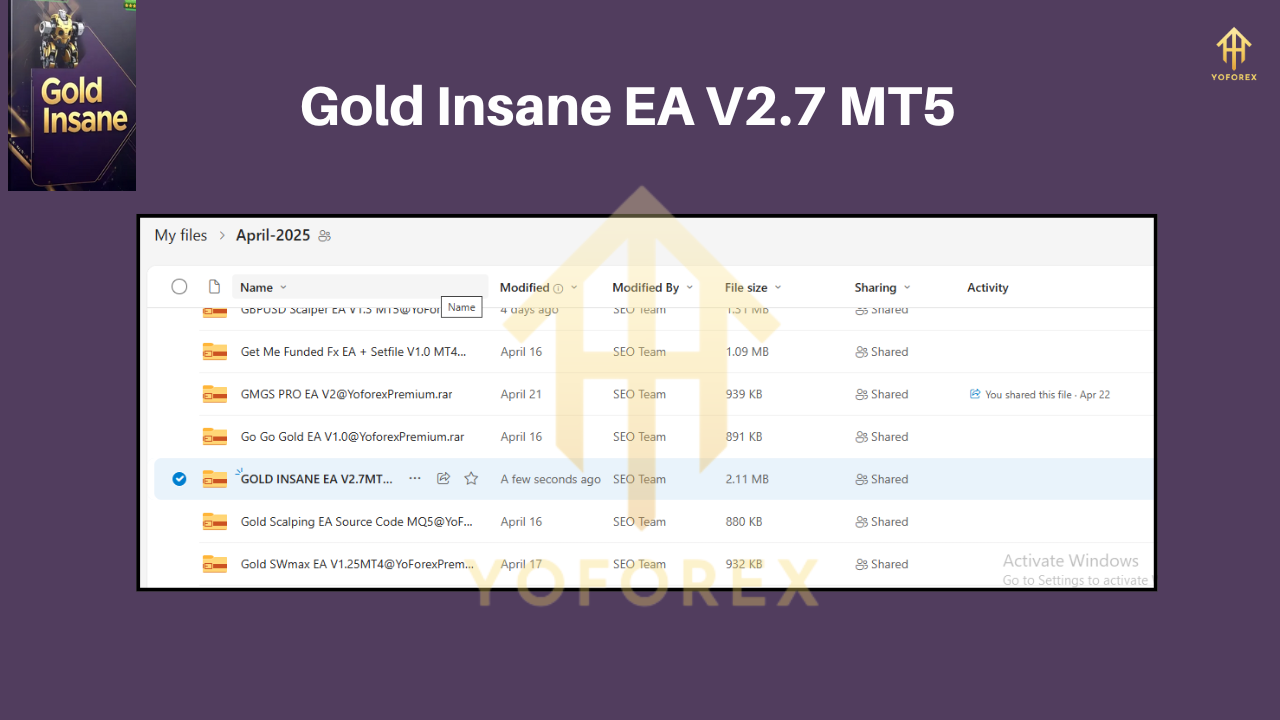This screenshot has height=720, width=1280.
Task: Favorite GOLD INSANE EA with the star icon
Action: tap(471, 478)
